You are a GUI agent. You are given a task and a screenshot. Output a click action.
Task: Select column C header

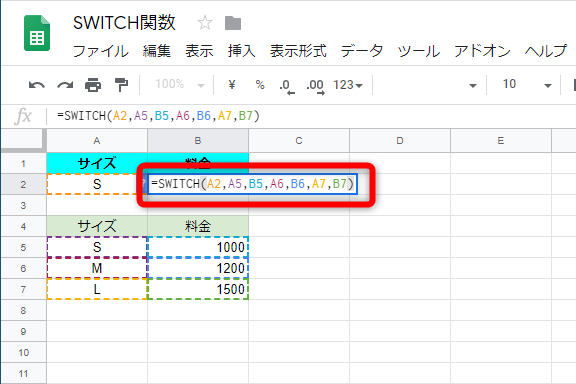click(299, 141)
